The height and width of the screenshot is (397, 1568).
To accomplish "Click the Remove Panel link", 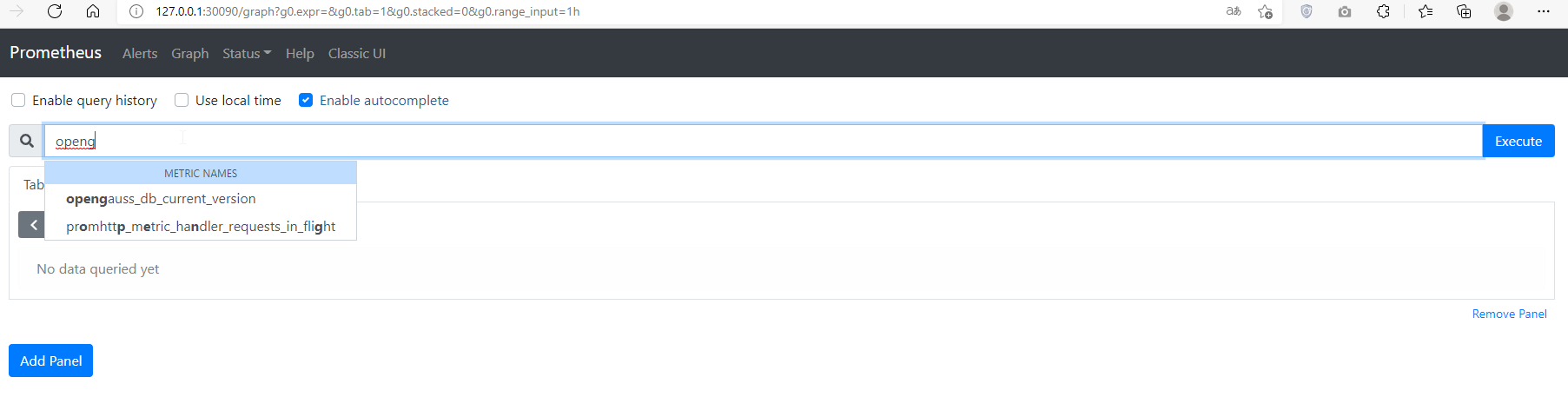I will point(1509,314).
